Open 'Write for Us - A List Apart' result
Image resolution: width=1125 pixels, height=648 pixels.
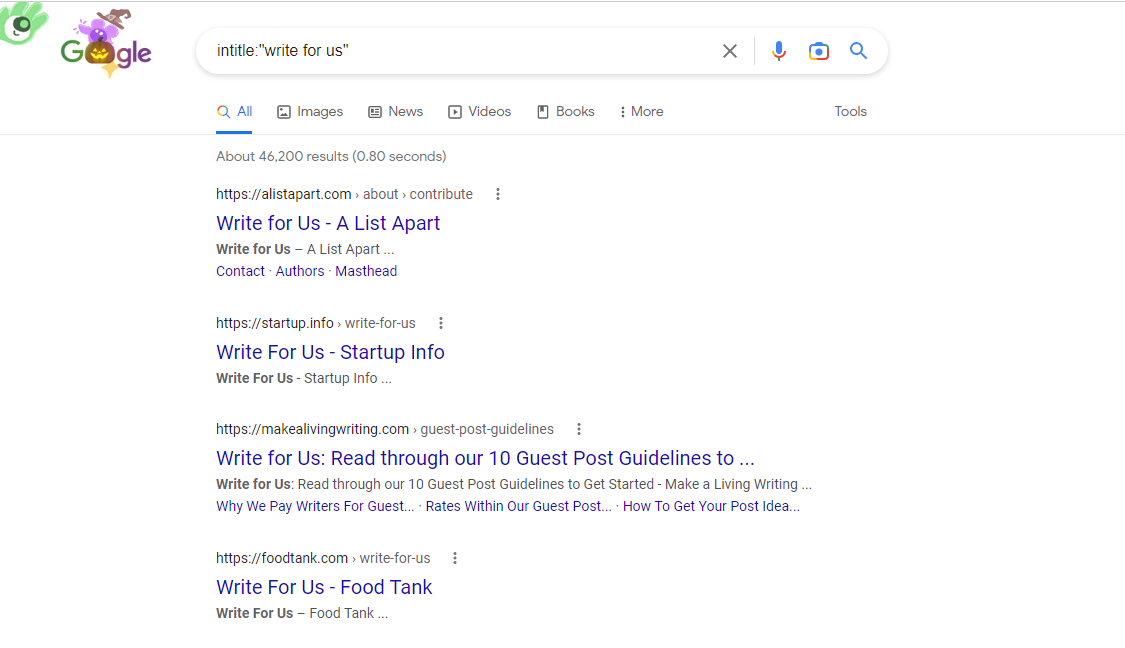(x=328, y=223)
